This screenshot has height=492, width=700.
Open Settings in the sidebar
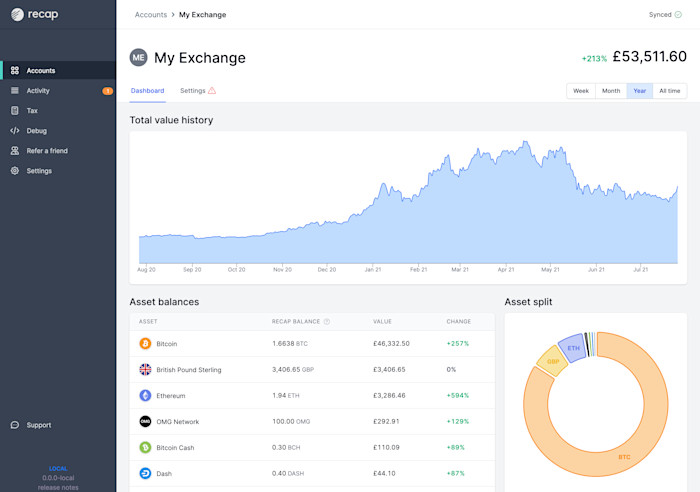58,171
